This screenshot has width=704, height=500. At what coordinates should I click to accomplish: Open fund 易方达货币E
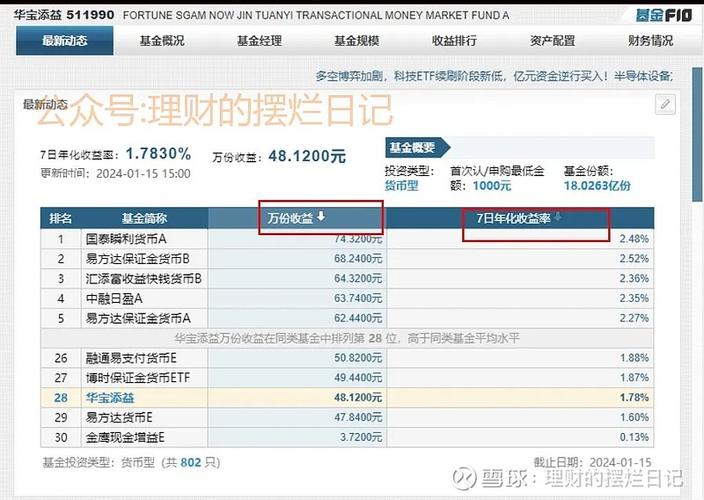[x=119, y=417]
